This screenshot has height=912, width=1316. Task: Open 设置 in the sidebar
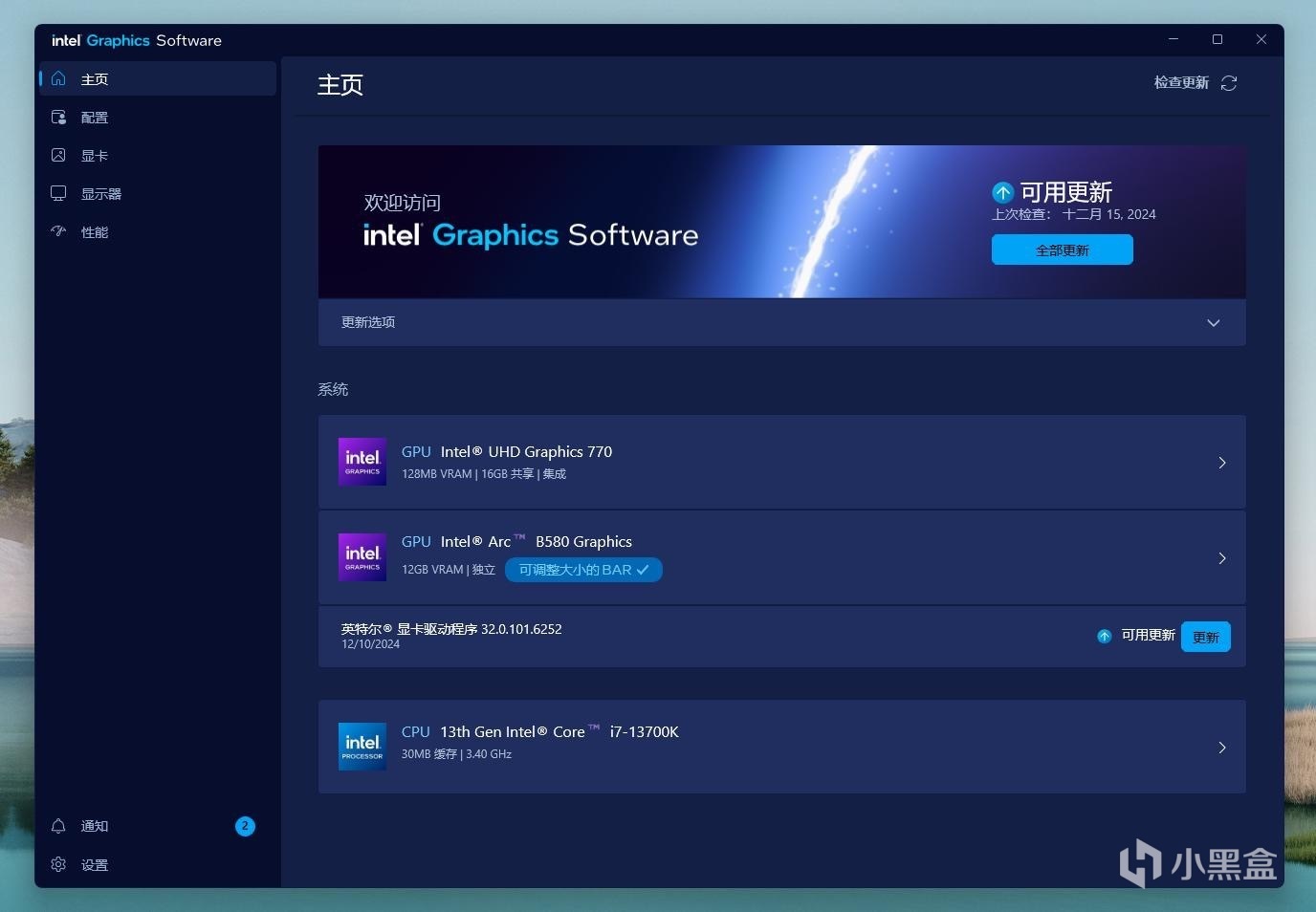(158, 864)
